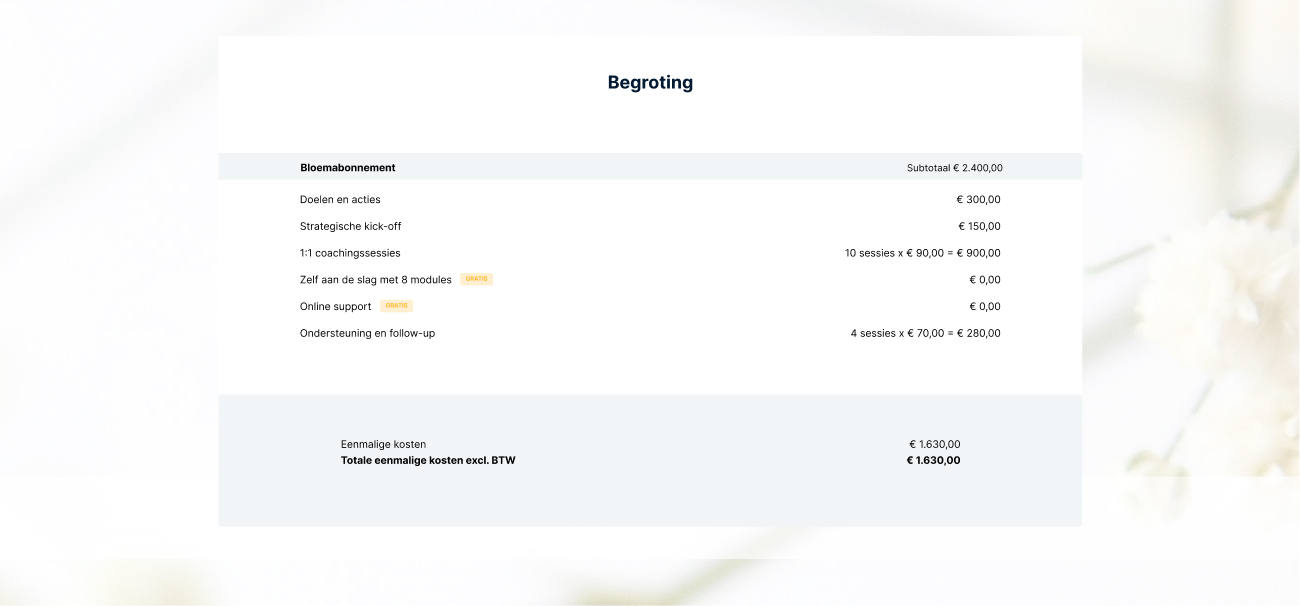Click the Subtotaal € 2.400,00 amount
1300x606 pixels.
pyautogui.click(x=954, y=168)
